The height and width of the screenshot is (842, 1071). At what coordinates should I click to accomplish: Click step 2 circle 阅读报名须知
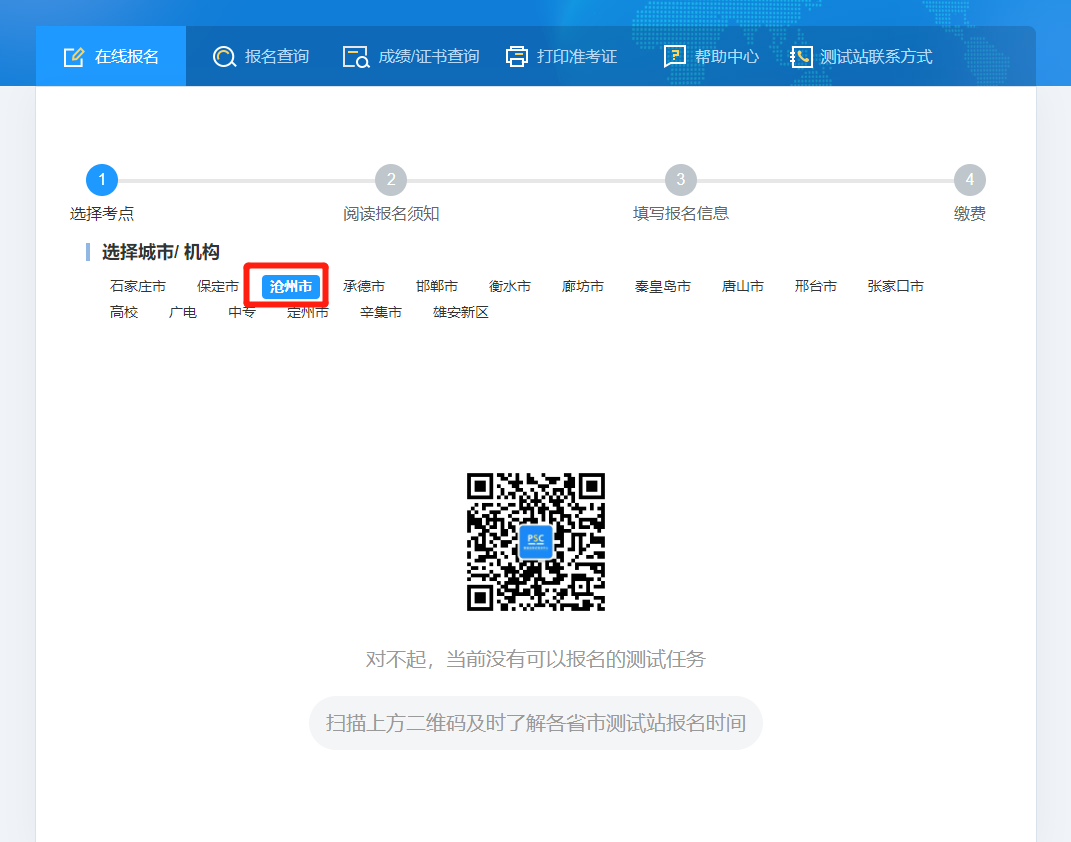coord(391,180)
